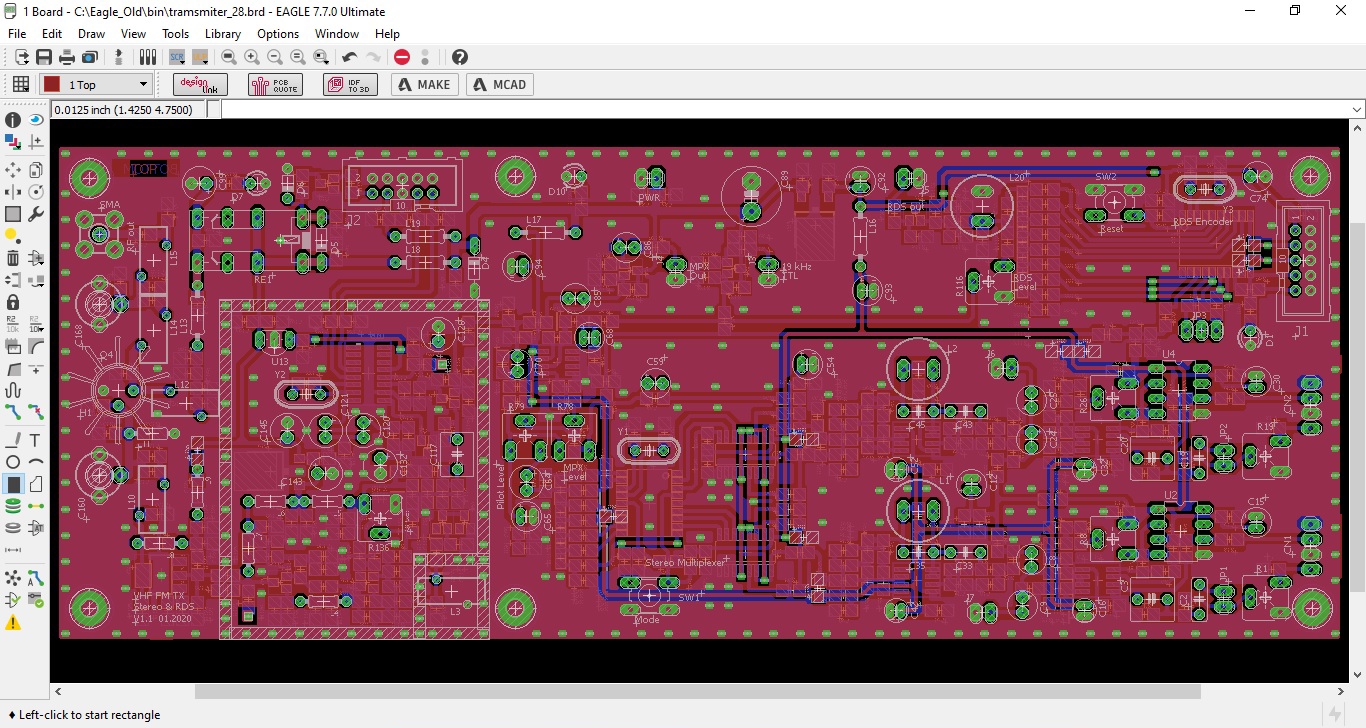The height and width of the screenshot is (728, 1366).
Task: Switch to schematic using the board/schematic icon
Action: pos(119,57)
